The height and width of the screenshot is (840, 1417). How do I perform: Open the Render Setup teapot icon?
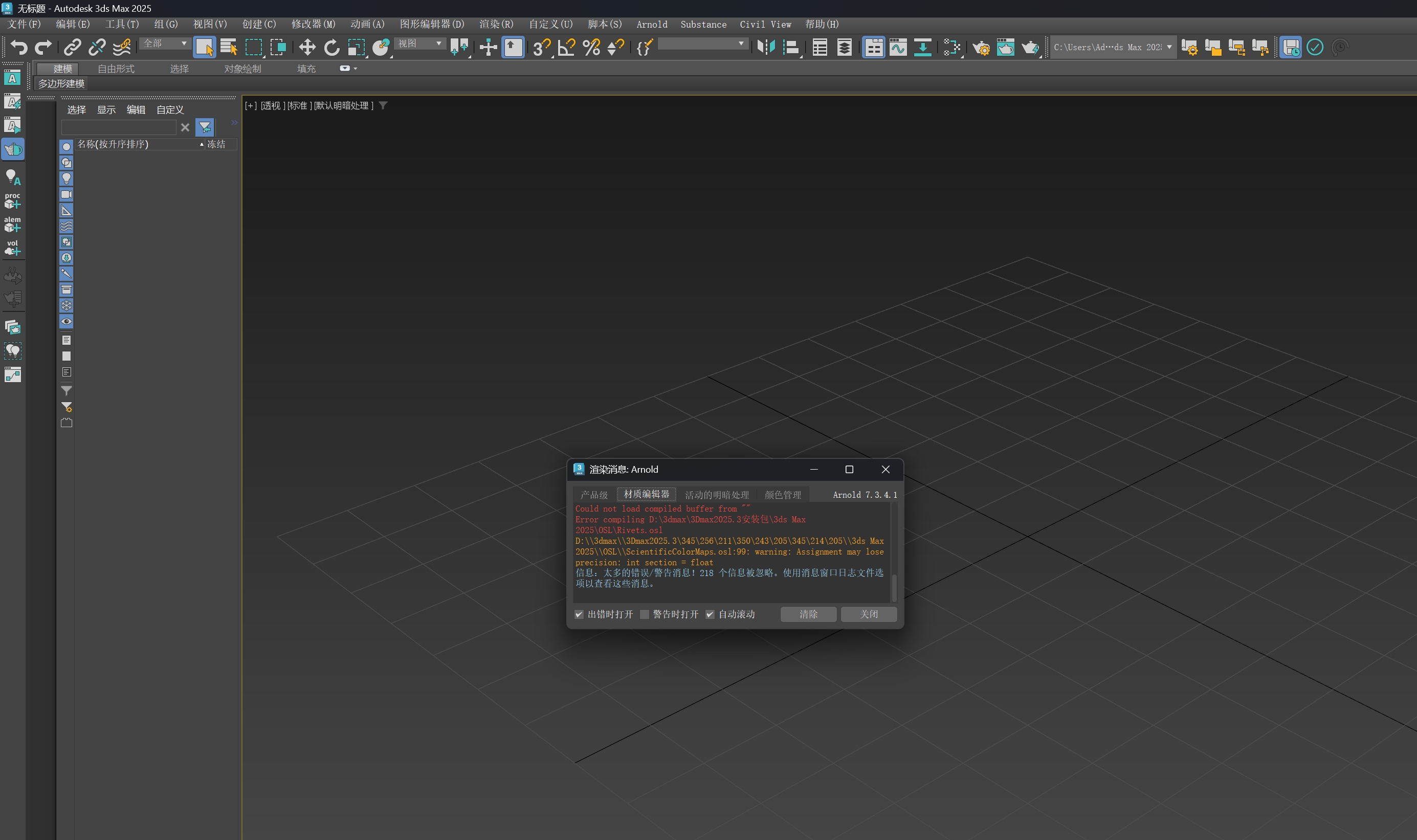click(x=981, y=48)
